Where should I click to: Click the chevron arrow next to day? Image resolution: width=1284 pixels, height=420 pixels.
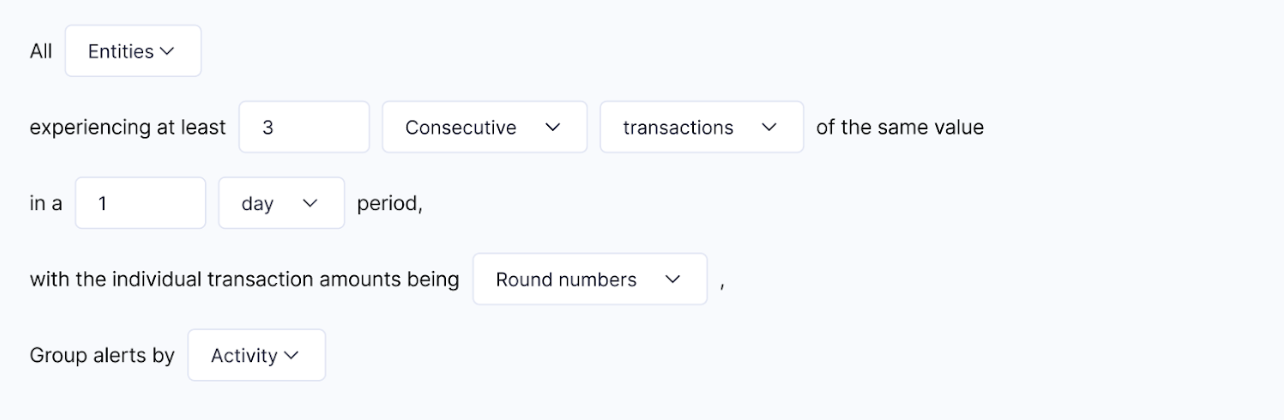click(x=310, y=203)
